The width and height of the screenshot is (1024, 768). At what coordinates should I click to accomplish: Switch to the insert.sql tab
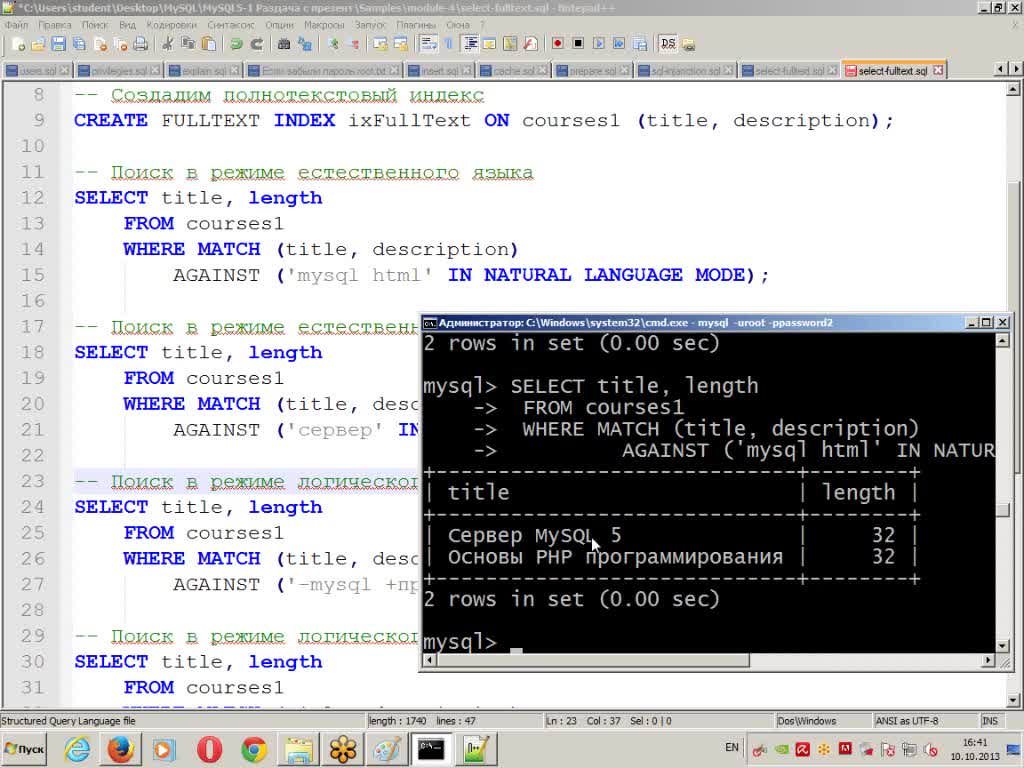pyautogui.click(x=439, y=70)
